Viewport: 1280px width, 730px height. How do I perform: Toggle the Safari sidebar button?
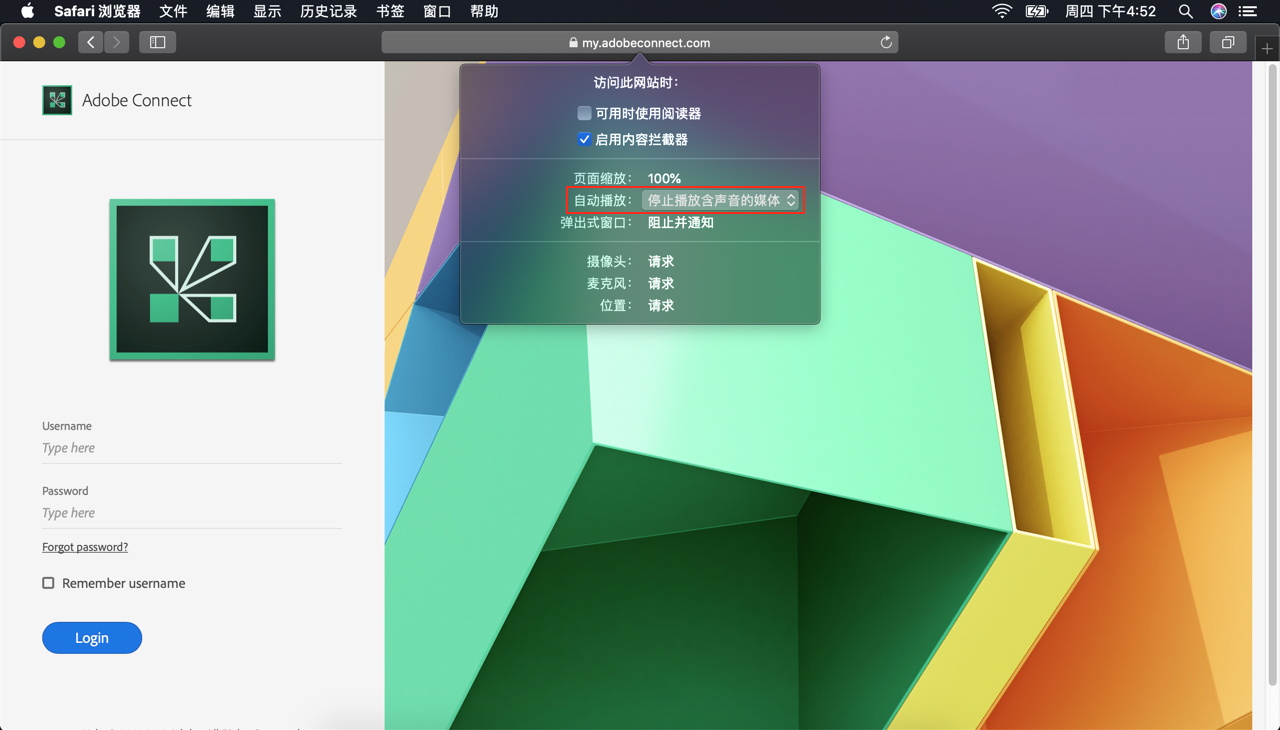point(158,42)
